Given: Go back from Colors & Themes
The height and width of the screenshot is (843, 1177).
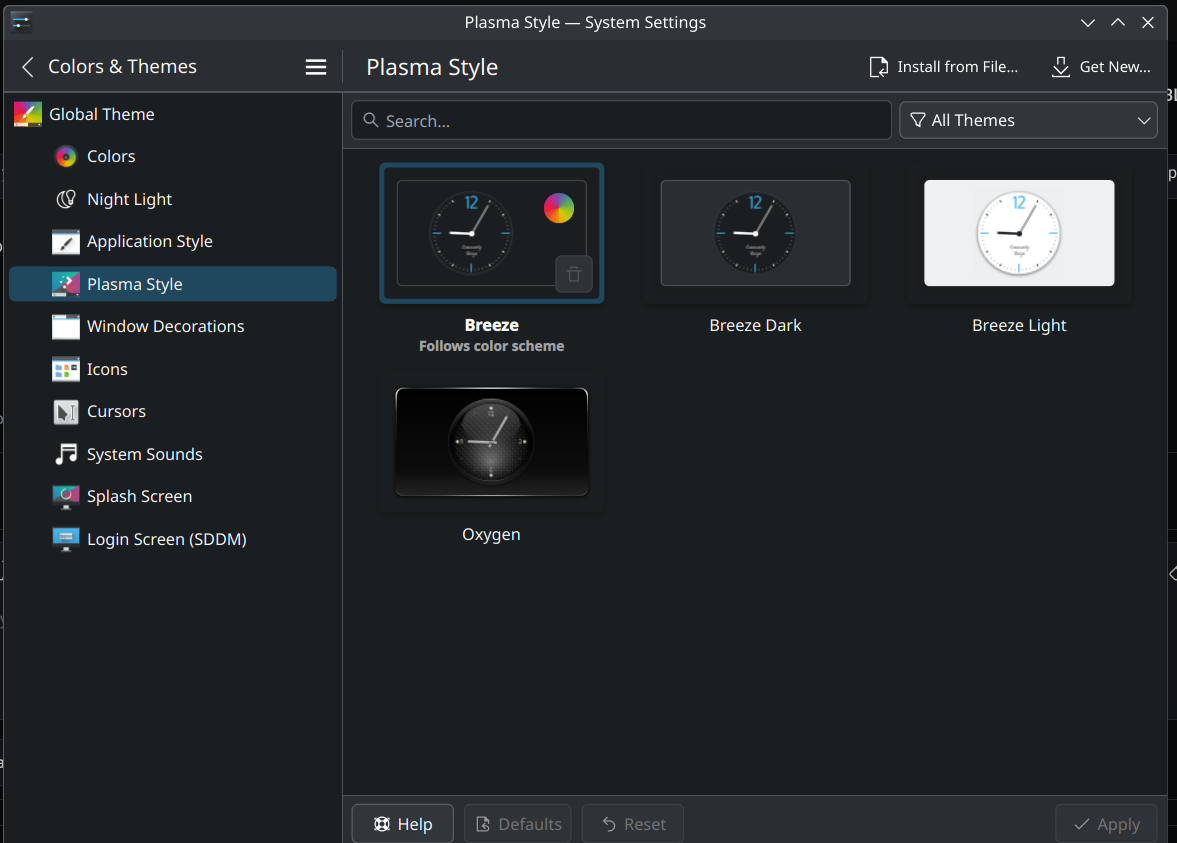Looking at the screenshot, I should 28,67.
